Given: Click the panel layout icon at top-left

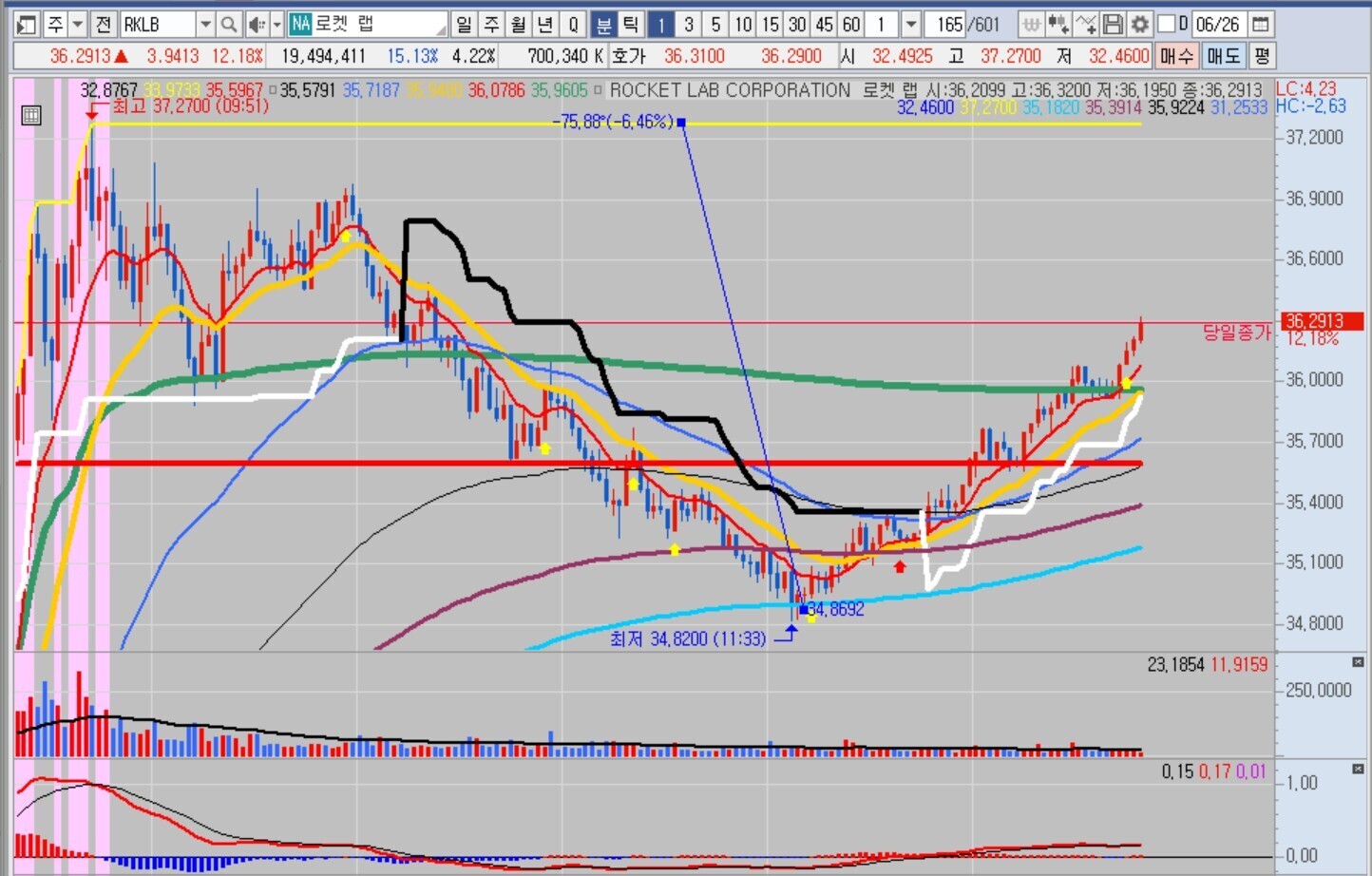Looking at the screenshot, I should (x=27, y=25).
